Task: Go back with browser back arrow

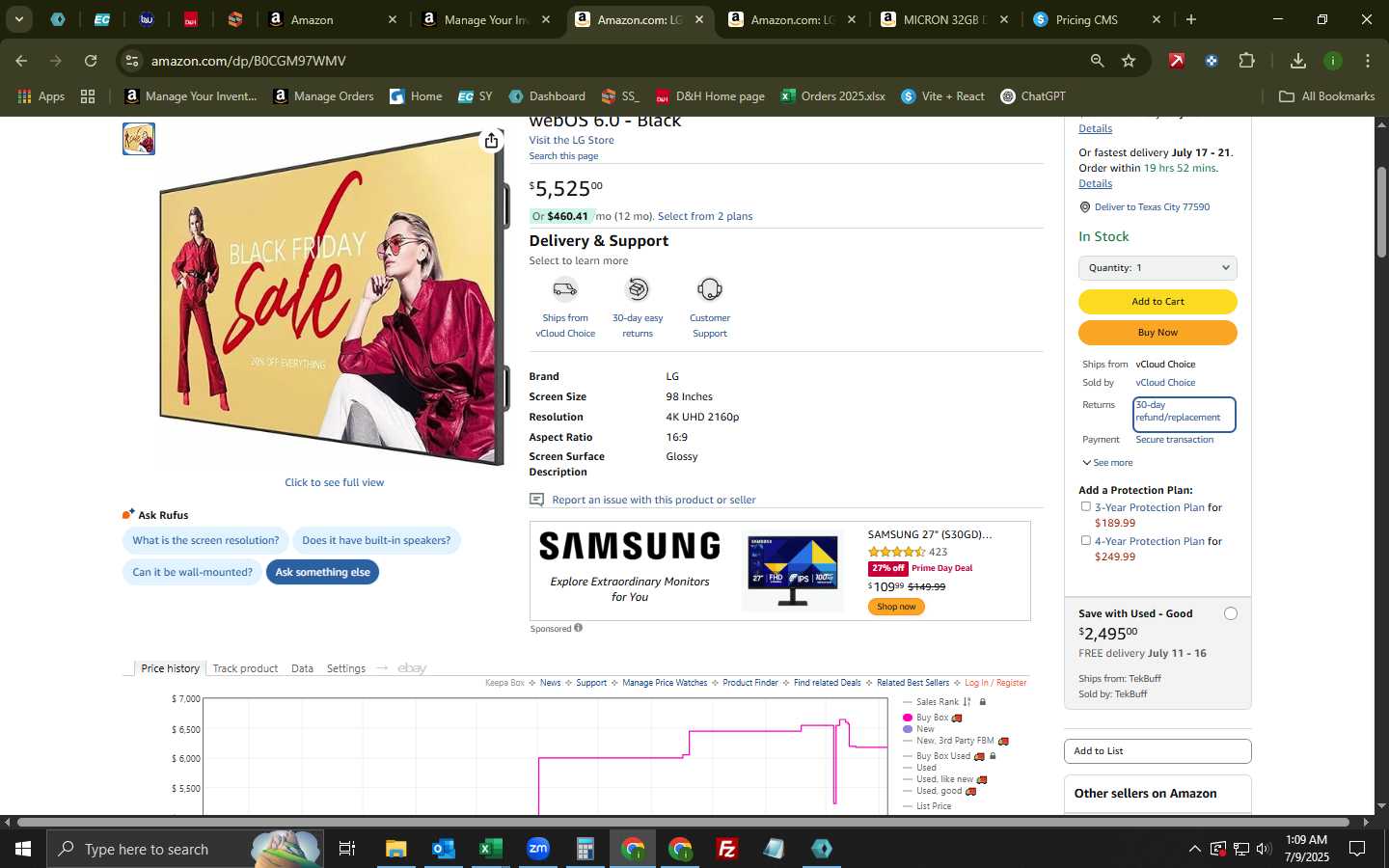Action: pos(21,61)
